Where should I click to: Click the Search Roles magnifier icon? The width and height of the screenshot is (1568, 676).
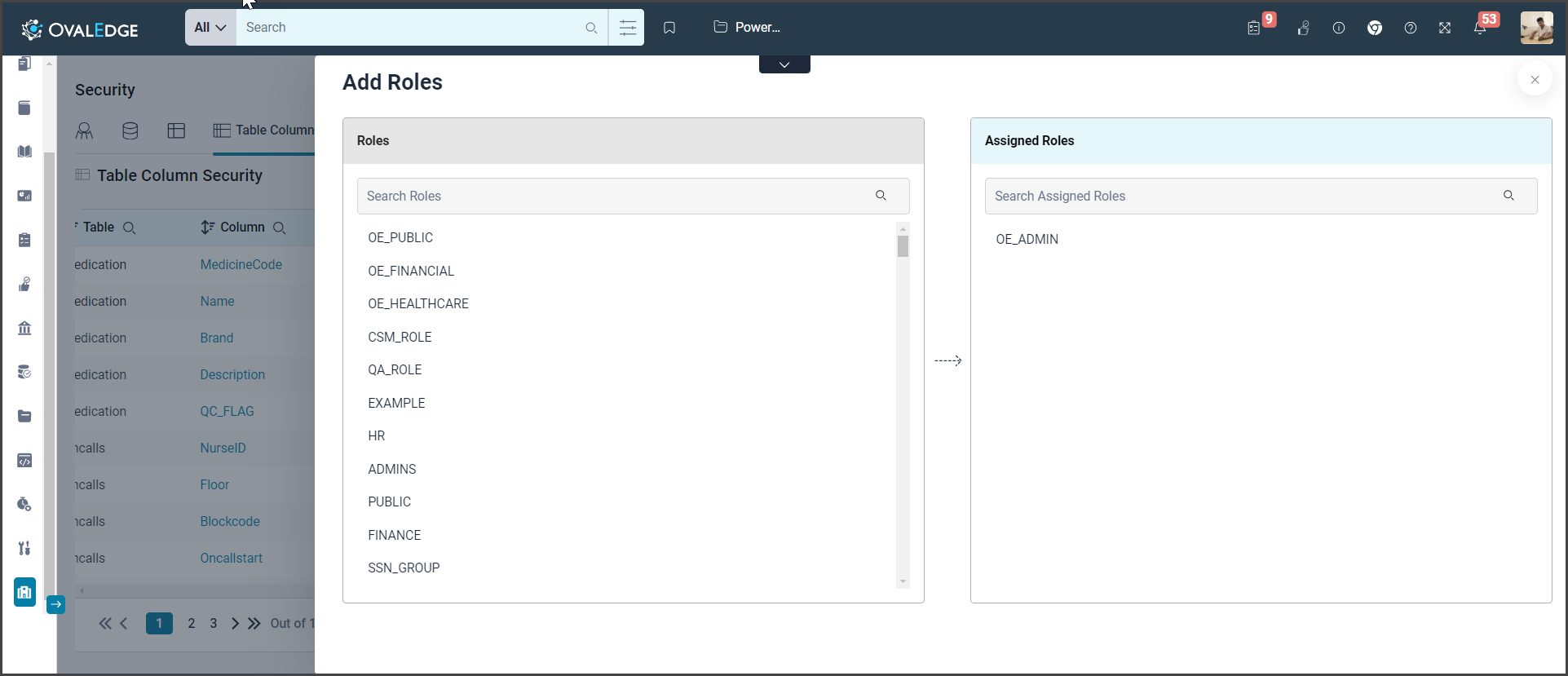(x=881, y=196)
